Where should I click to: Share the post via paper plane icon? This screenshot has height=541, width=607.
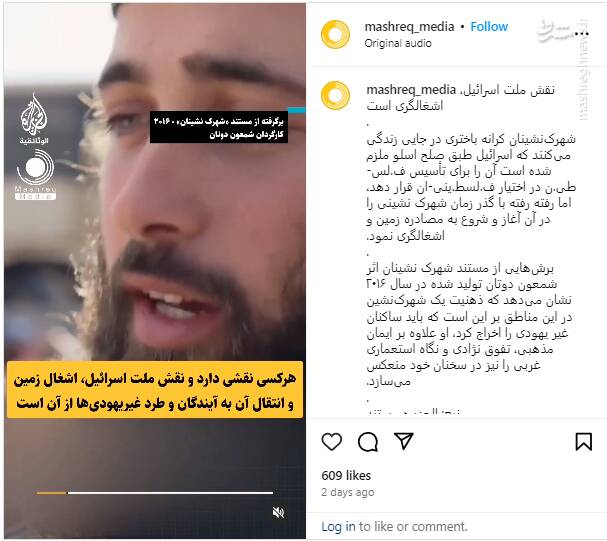[404, 441]
